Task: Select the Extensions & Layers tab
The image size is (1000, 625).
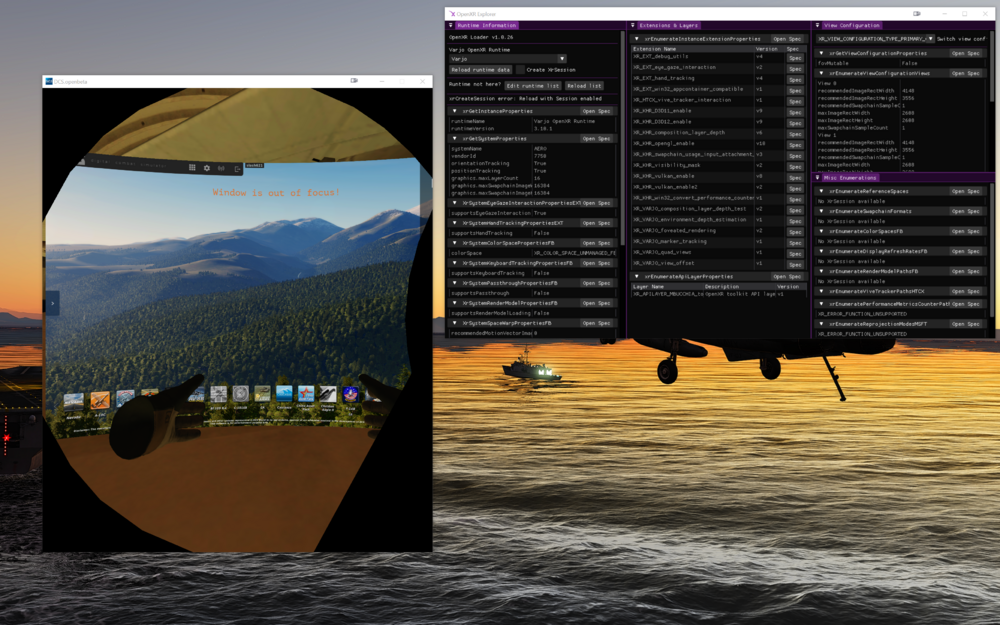Action: coord(668,26)
